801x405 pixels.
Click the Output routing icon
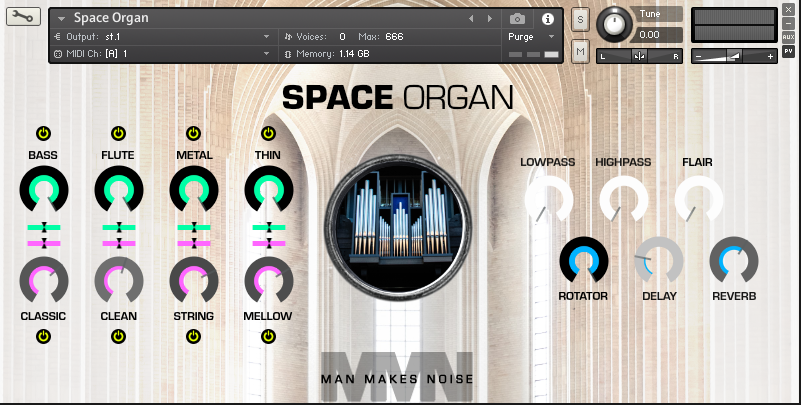tap(57, 37)
